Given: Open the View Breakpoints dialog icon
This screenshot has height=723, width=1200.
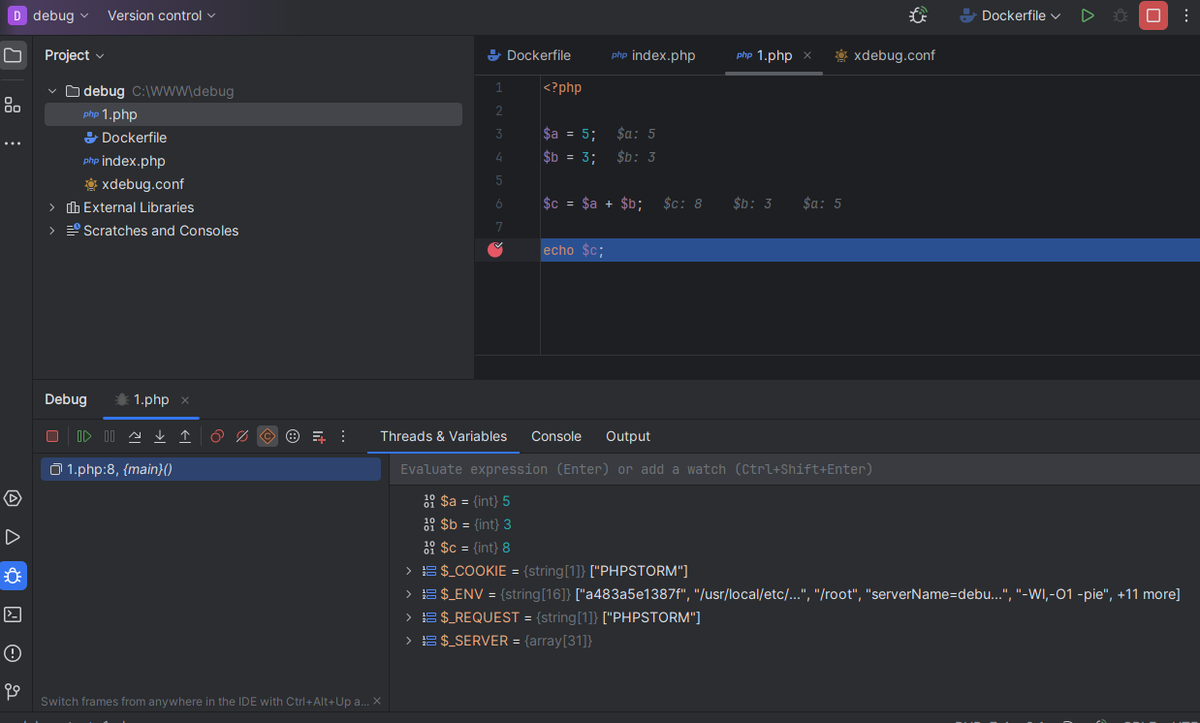Looking at the screenshot, I should pyautogui.click(x=217, y=436).
